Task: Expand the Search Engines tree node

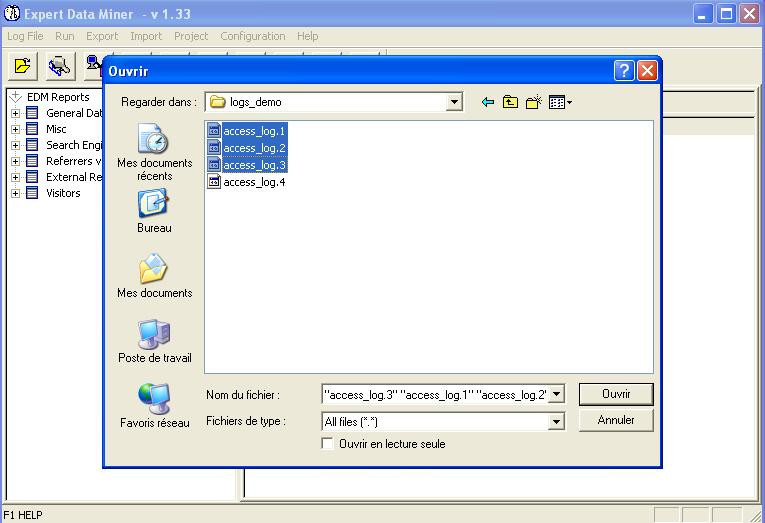Action: pyautogui.click(x=16, y=145)
